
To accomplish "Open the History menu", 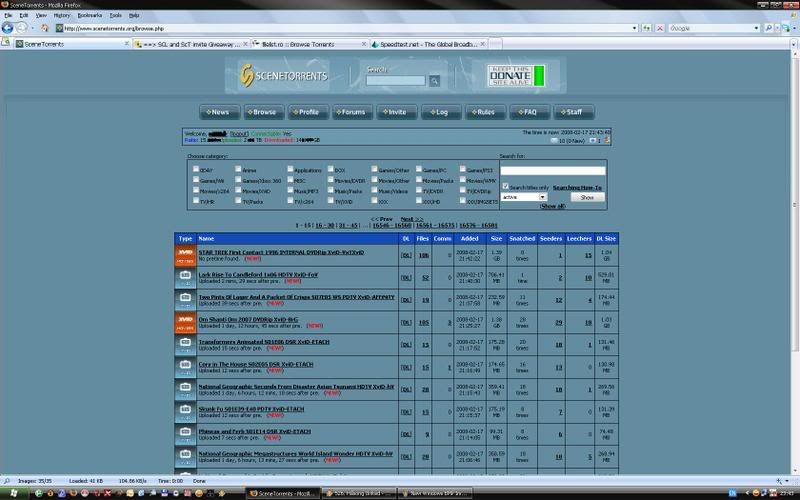I will click(62, 15).
